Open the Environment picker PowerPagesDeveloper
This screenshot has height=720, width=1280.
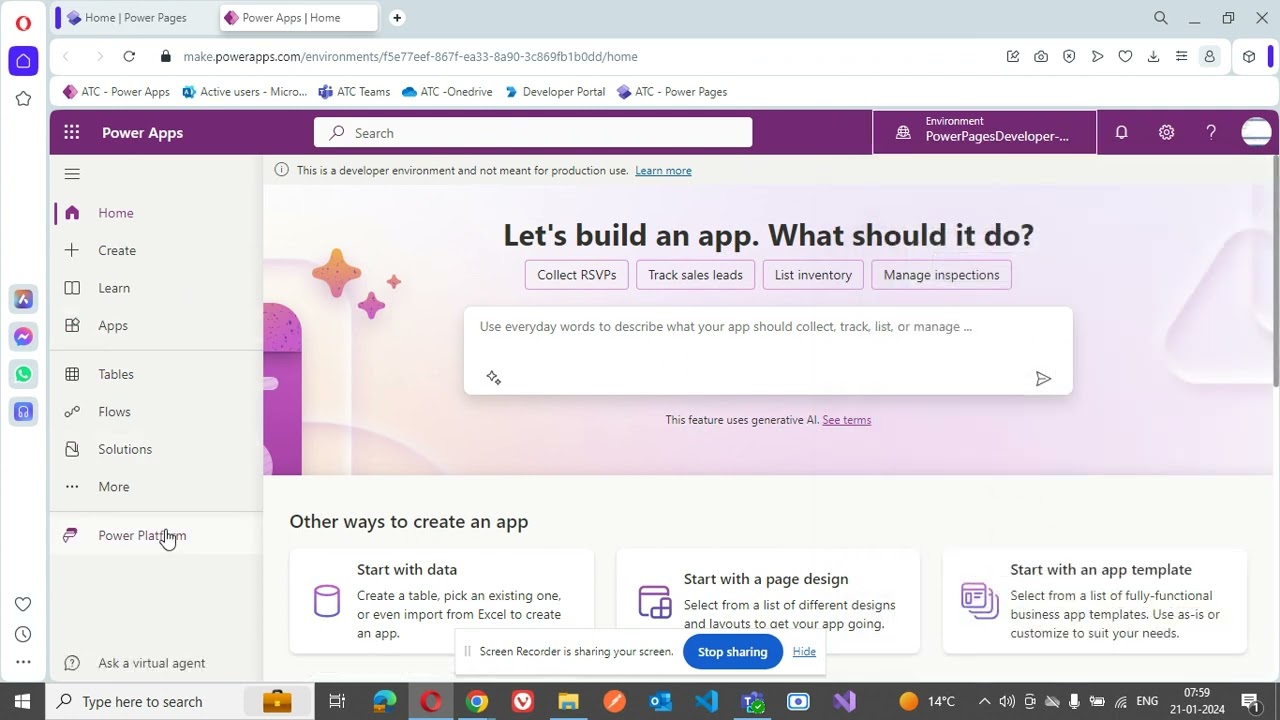[x=984, y=132]
